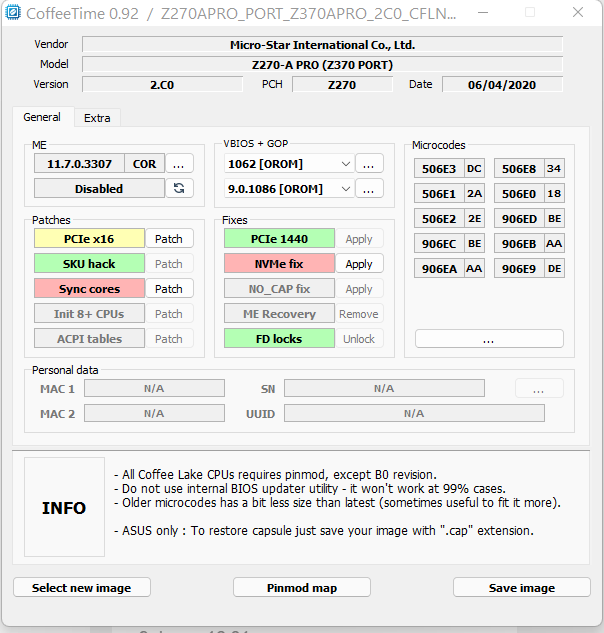
Task: Click the green FD locks label
Action: 279,339
